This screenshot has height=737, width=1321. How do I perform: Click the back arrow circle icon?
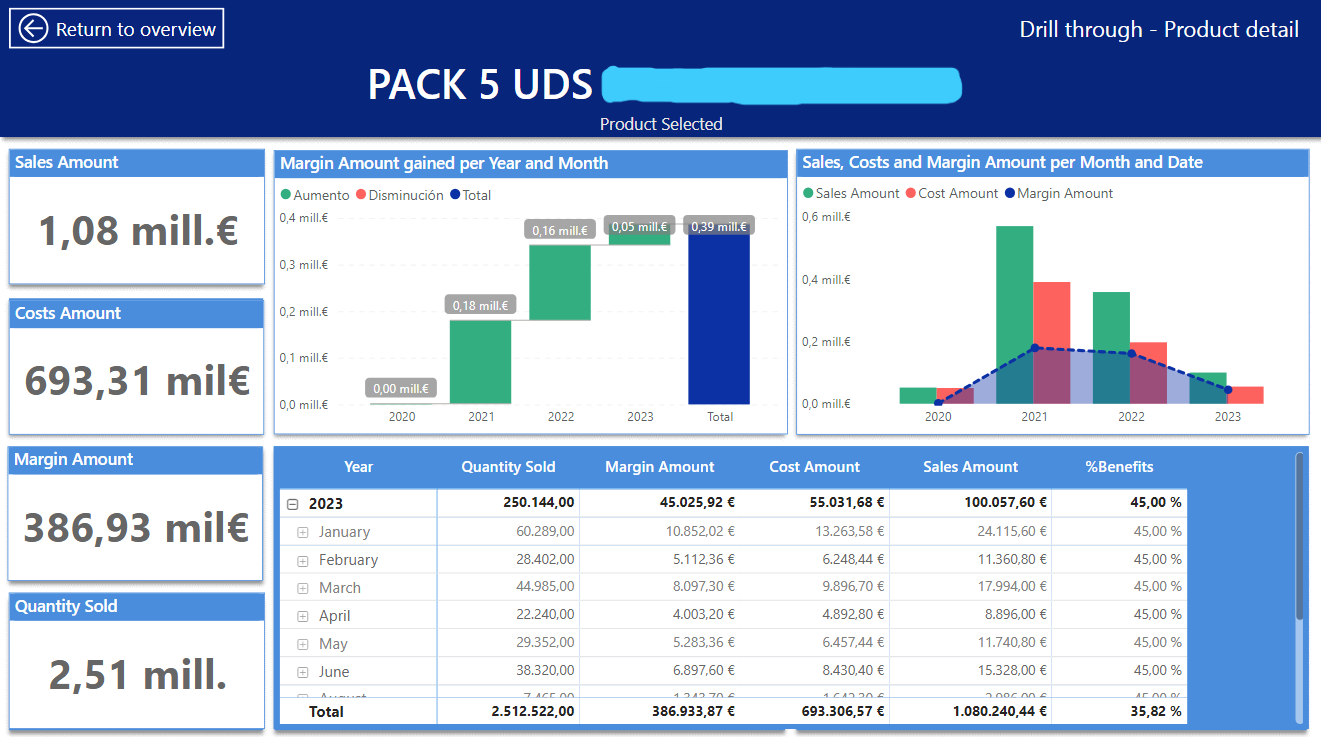click(33, 29)
